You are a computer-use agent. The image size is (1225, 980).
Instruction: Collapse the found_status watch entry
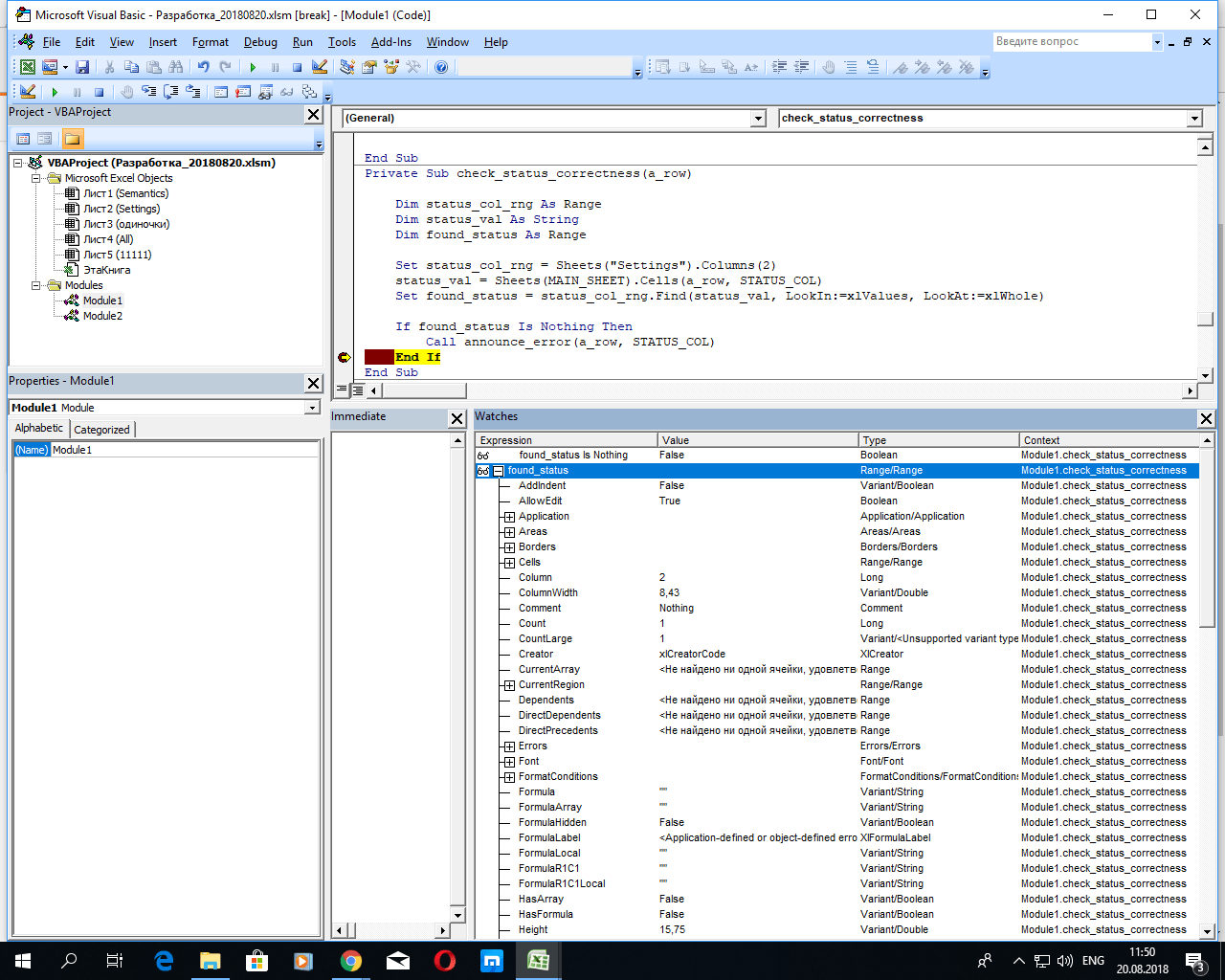click(500, 470)
